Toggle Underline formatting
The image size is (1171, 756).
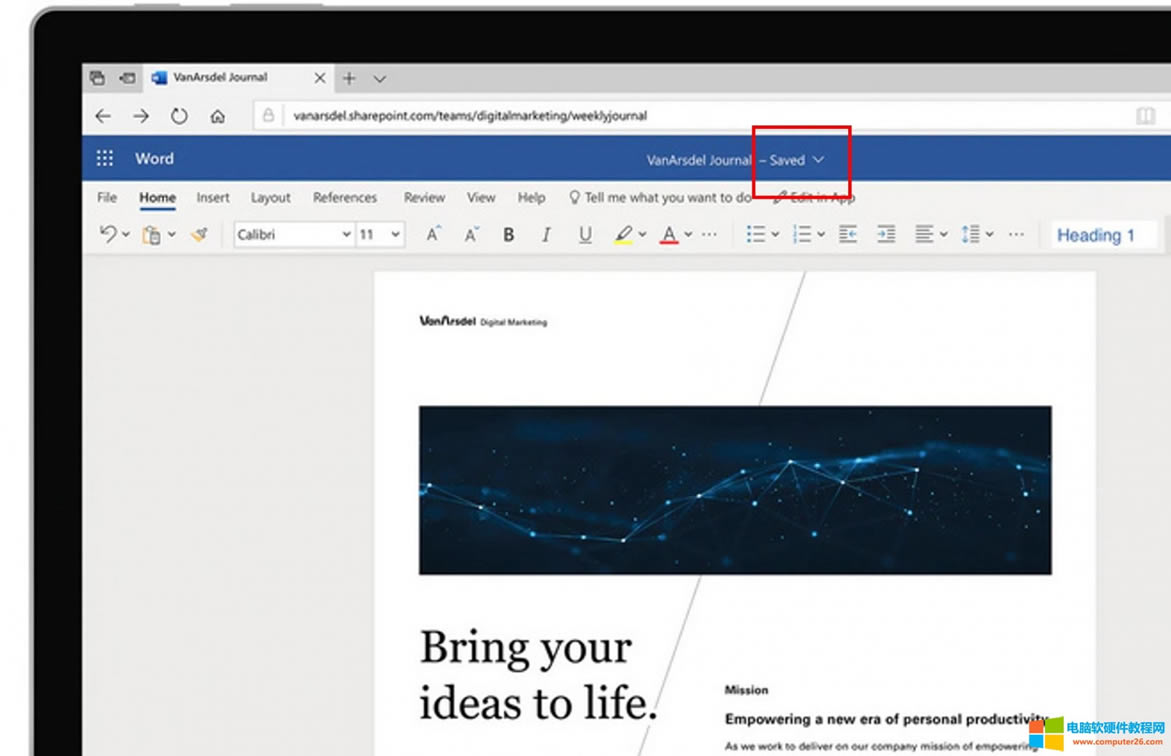pyautogui.click(x=585, y=235)
